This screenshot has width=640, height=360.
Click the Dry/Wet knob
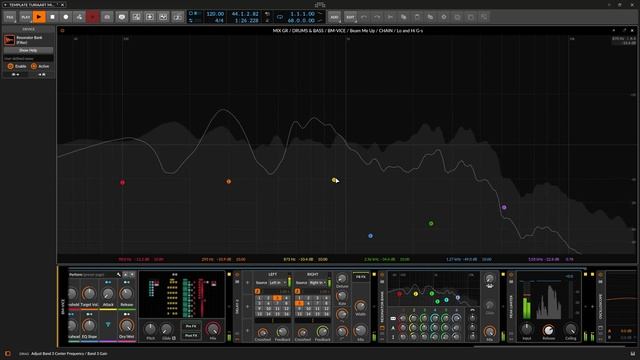click(127, 326)
